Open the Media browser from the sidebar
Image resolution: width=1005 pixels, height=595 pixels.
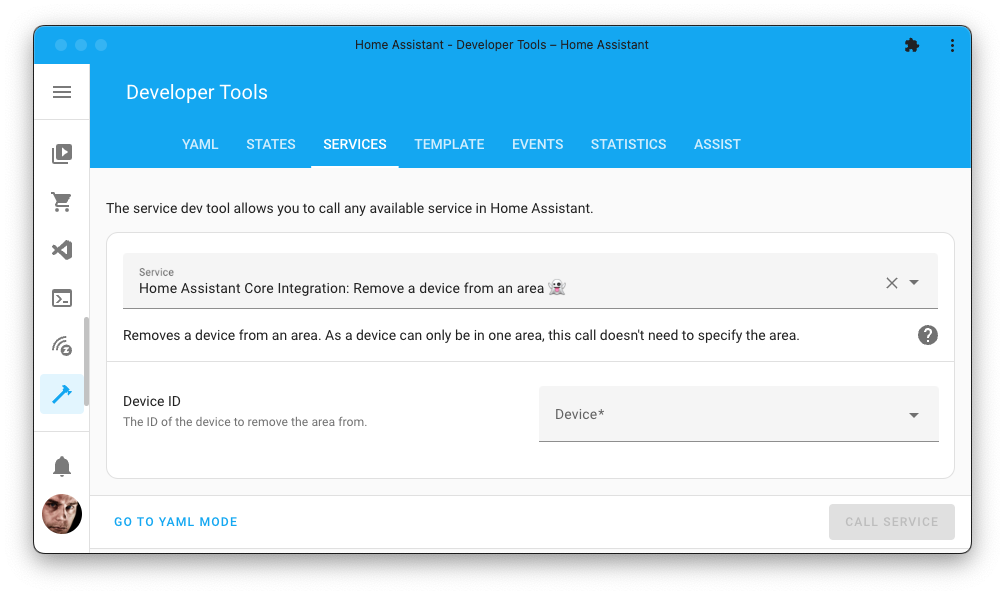(62, 153)
